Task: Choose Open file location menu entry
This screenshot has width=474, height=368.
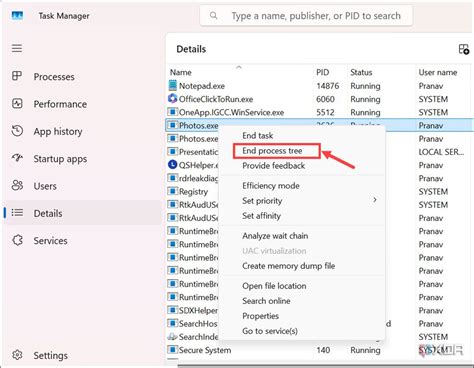Action: (x=274, y=286)
